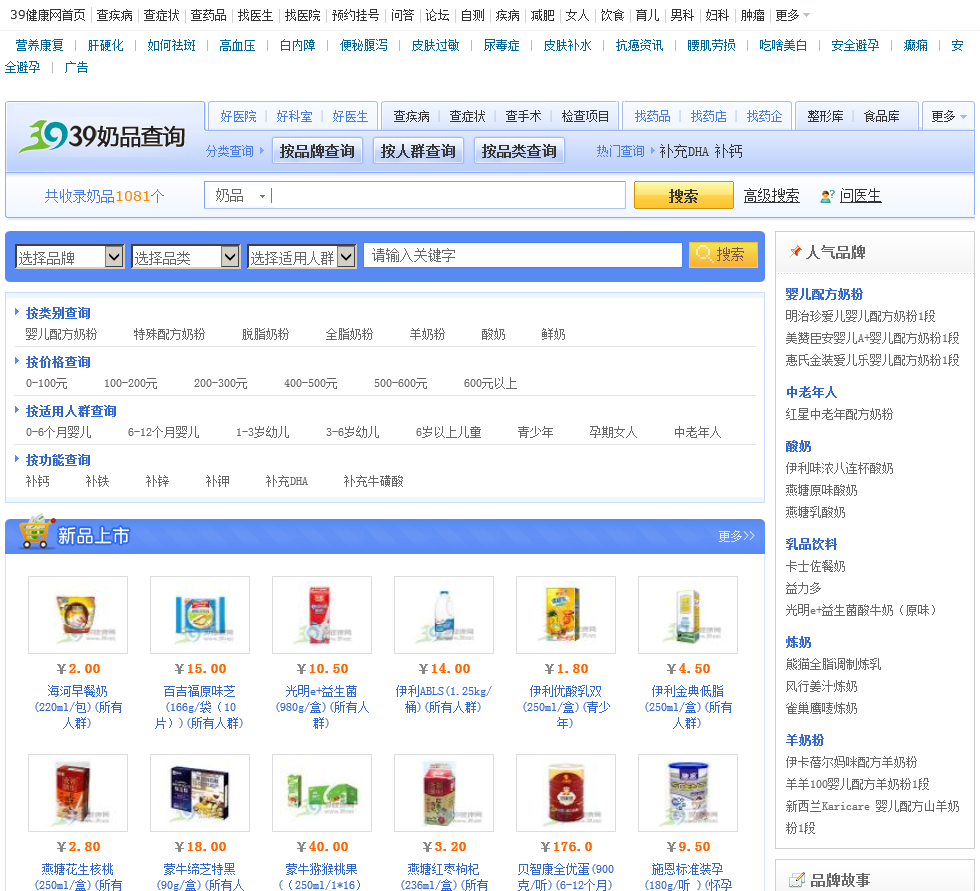Open the 伊利金典低脂 product thumbnail
The image size is (980, 891).
(688, 615)
